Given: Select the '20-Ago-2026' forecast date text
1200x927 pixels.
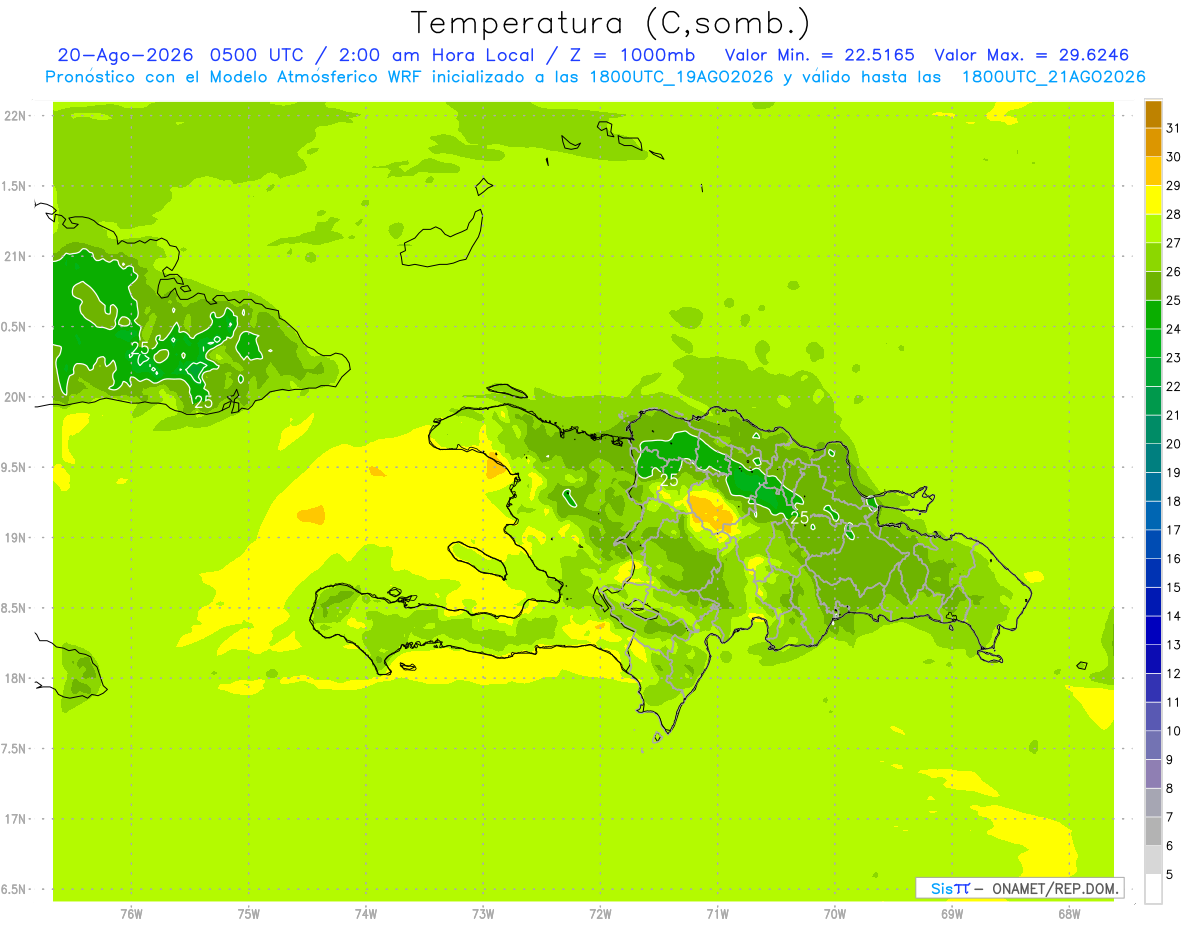Looking at the screenshot, I should (x=125, y=55).
